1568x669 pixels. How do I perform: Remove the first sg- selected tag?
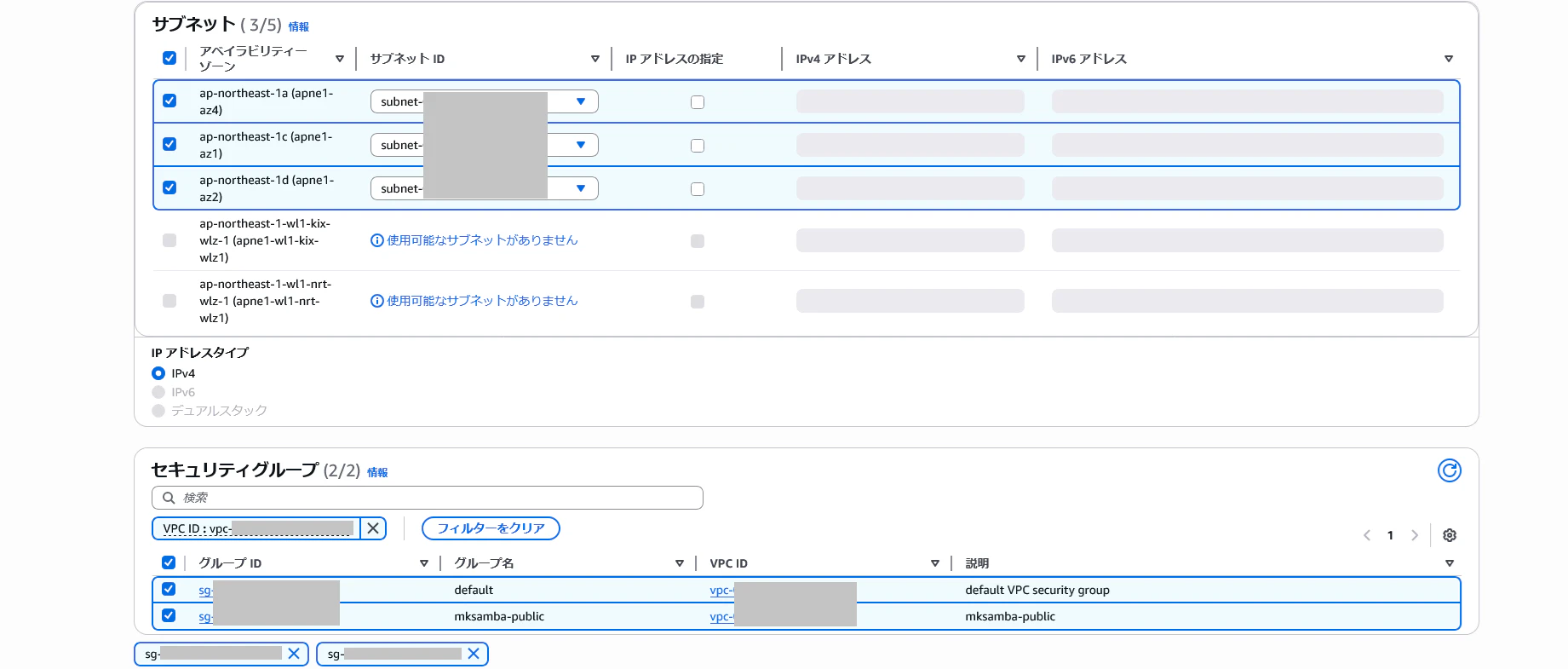[x=294, y=654]
